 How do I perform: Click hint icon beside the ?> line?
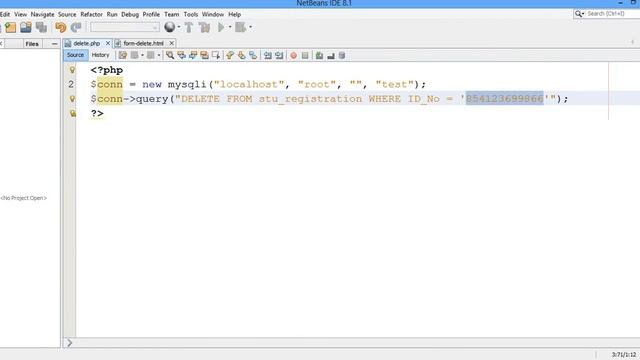[72, 113]
